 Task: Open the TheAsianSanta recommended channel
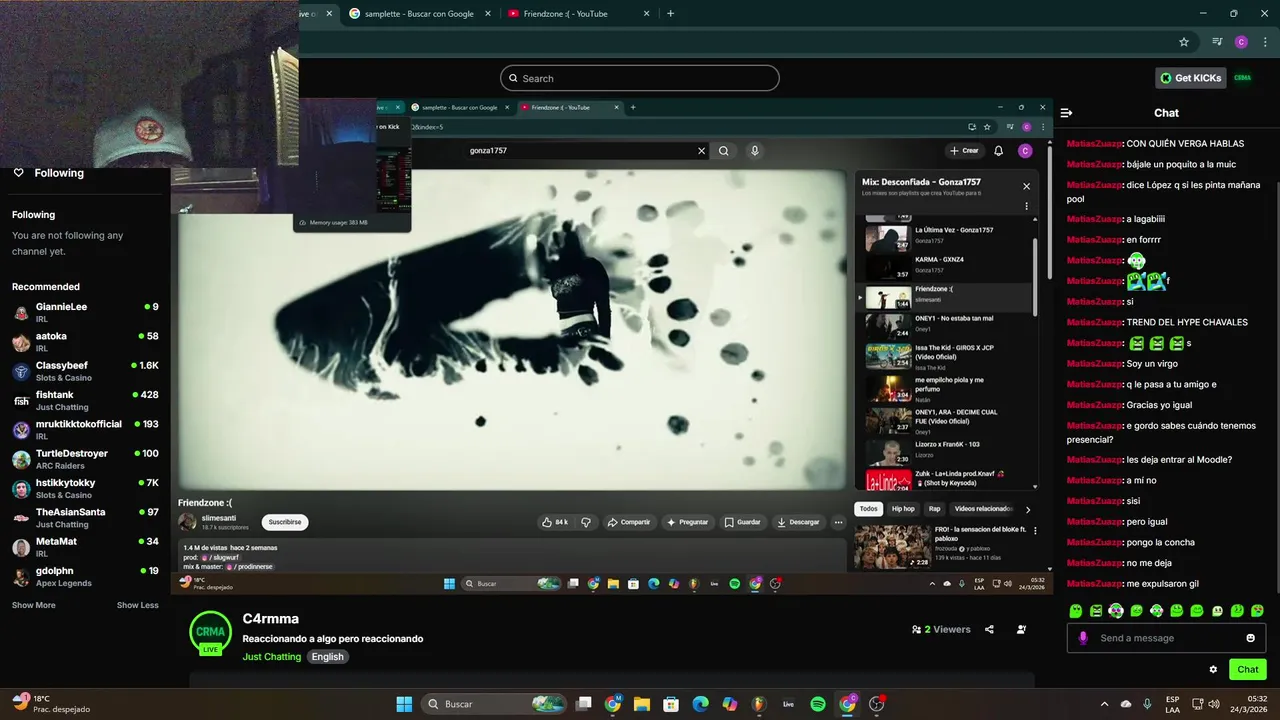point(85,518)
